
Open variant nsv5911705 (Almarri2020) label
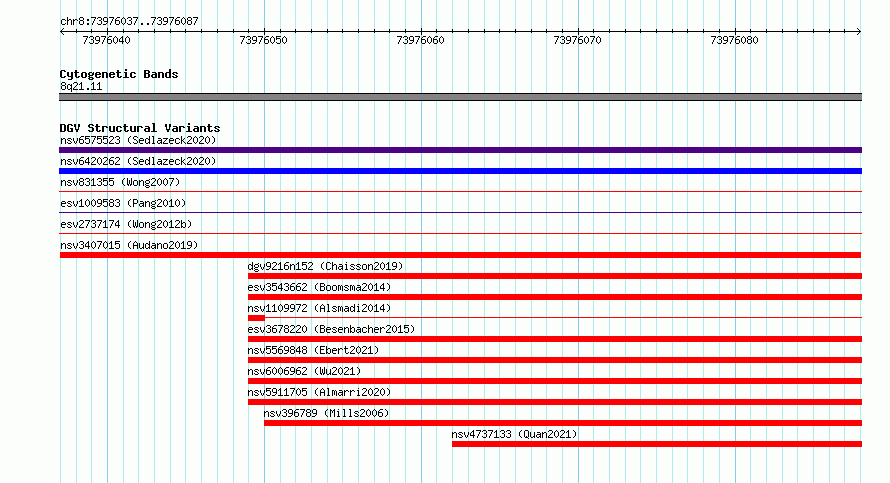coord(319,392)
